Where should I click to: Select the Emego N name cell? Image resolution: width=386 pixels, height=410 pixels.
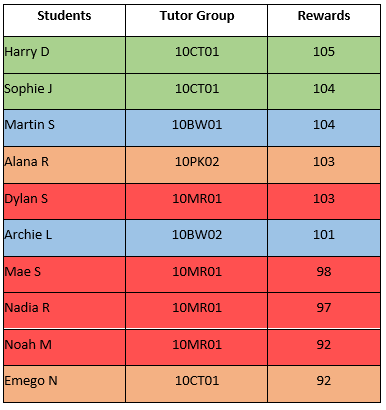coord(64,384)
